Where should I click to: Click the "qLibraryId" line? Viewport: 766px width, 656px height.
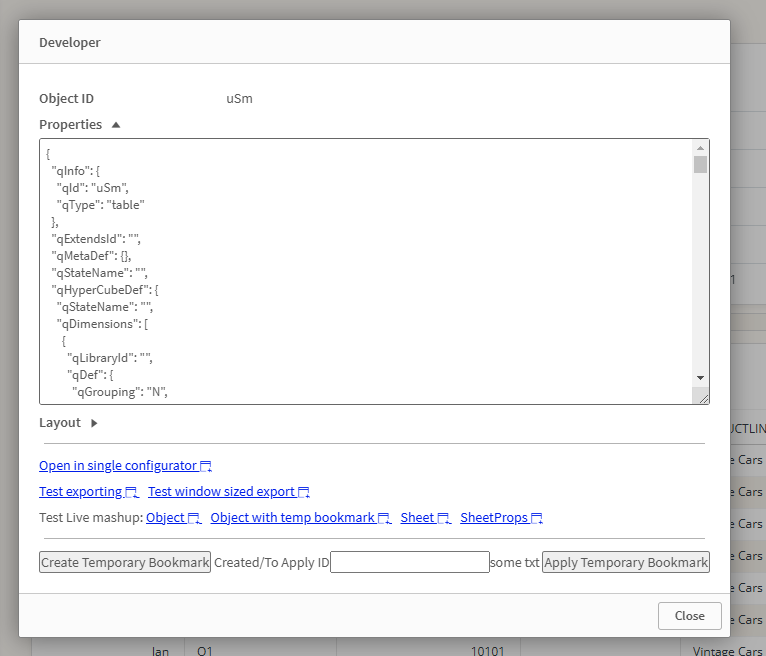[110, 358]
